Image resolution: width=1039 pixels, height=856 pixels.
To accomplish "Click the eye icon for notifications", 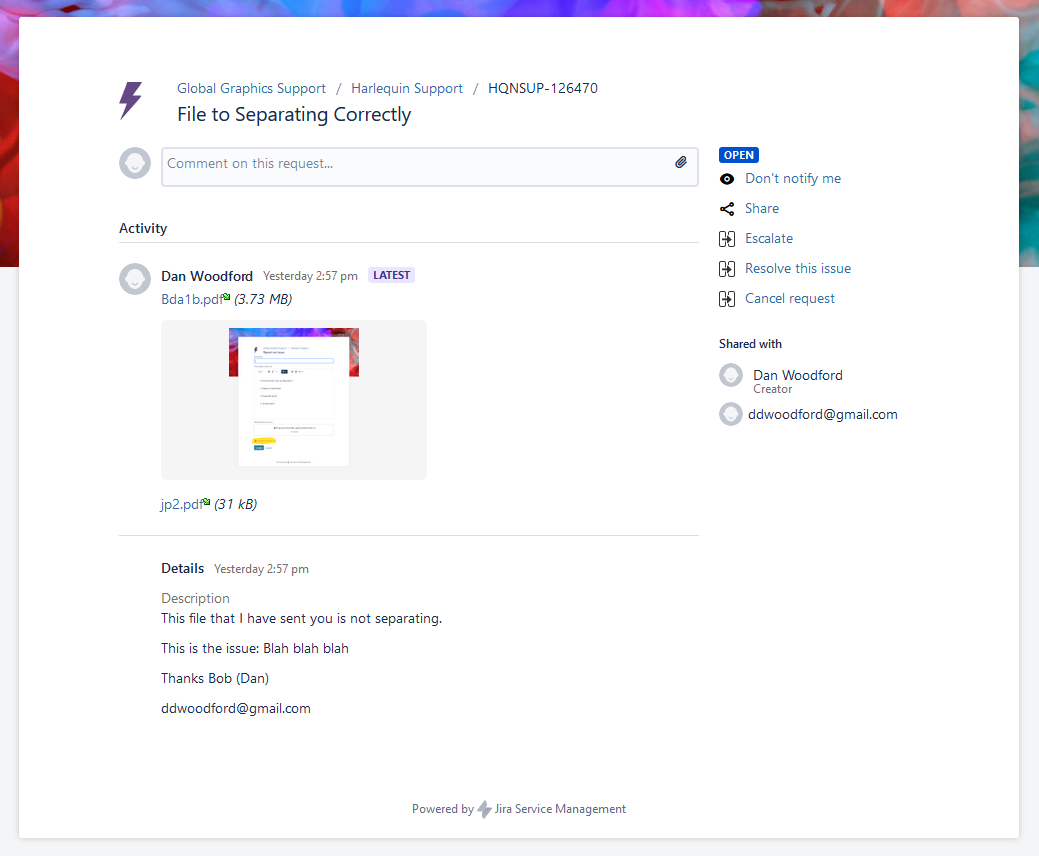I will point(727,179).
